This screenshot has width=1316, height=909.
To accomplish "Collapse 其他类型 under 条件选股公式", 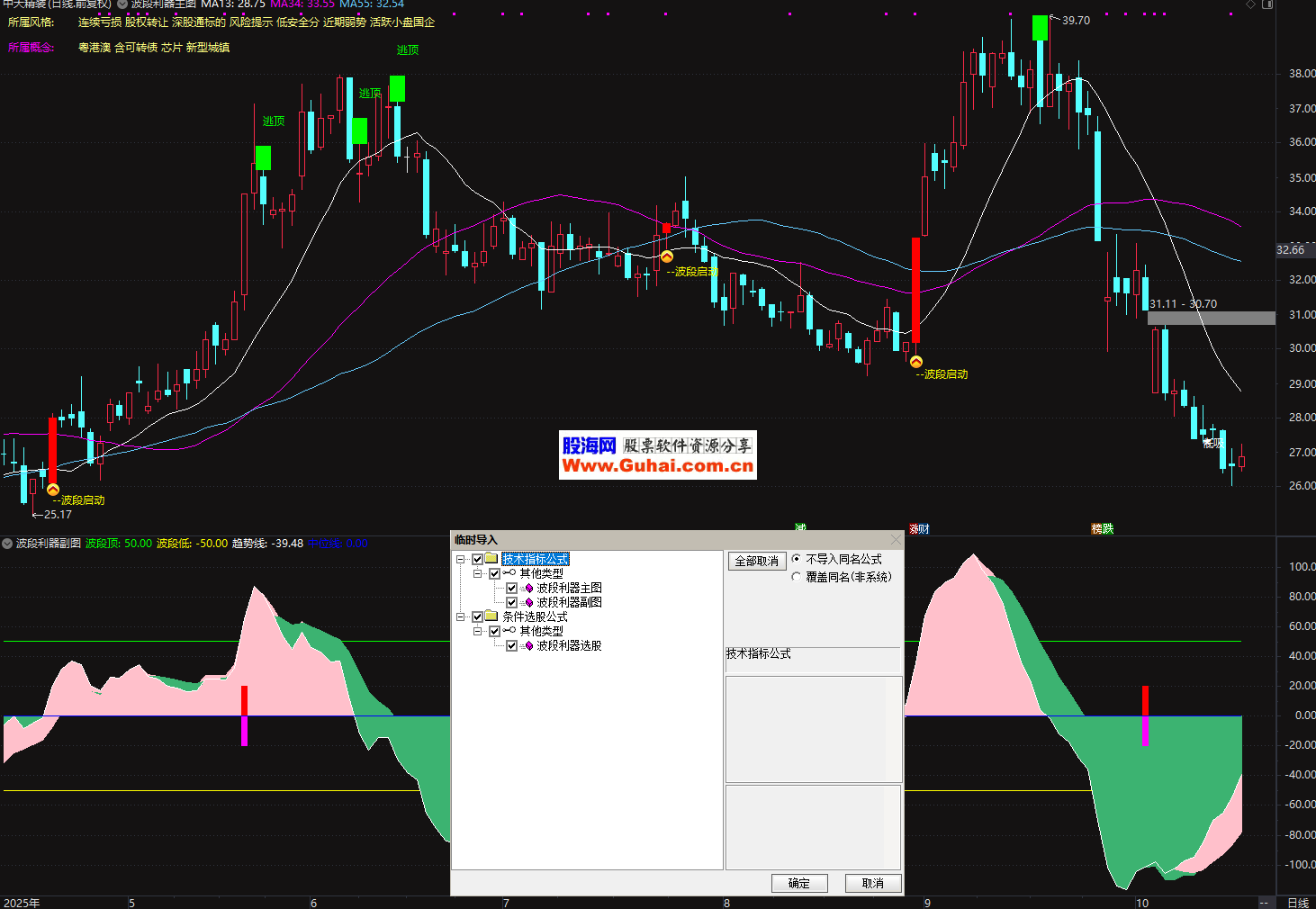I will [478, 632].
